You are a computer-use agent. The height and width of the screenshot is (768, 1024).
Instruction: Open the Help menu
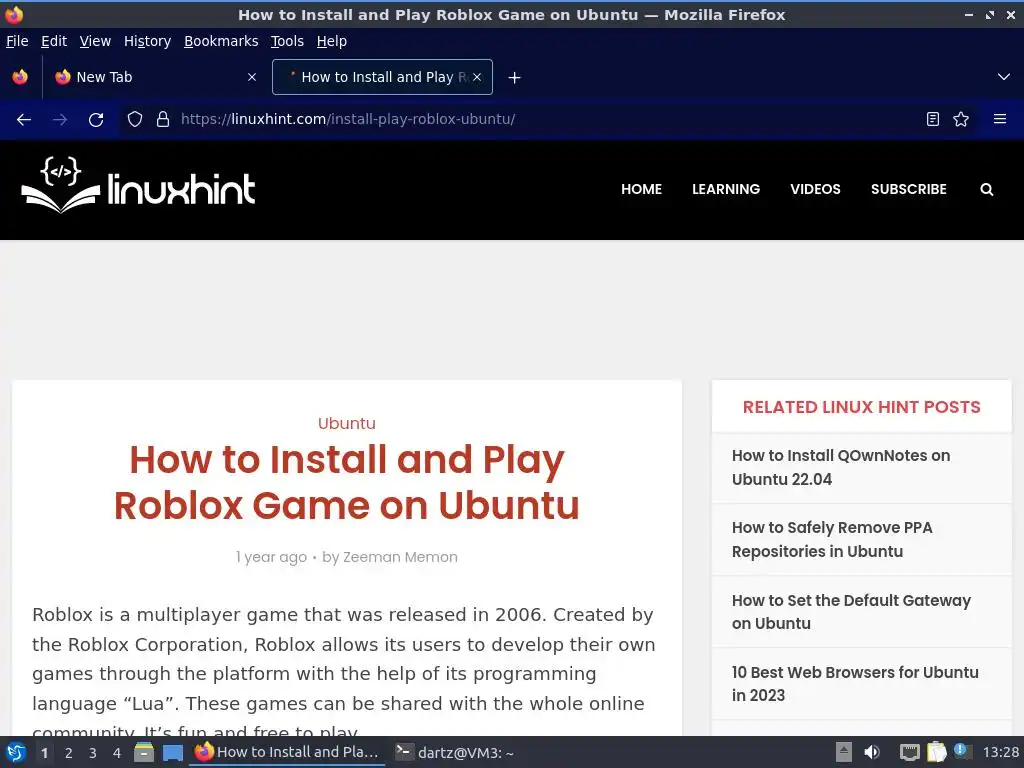332,41
